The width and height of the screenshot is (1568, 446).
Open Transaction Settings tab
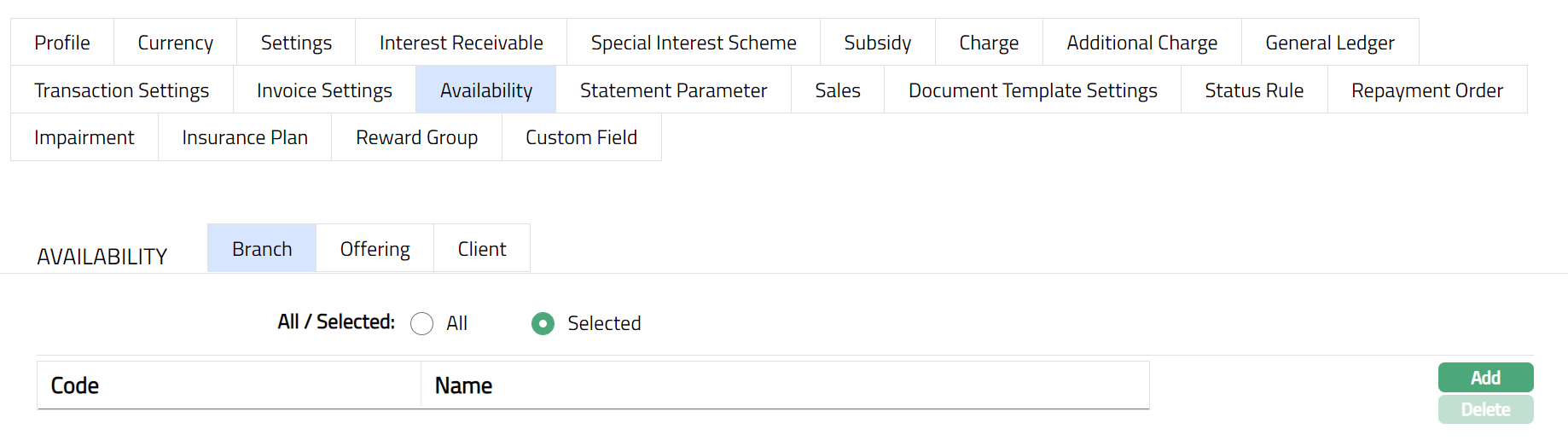click(x=121, y=90)
